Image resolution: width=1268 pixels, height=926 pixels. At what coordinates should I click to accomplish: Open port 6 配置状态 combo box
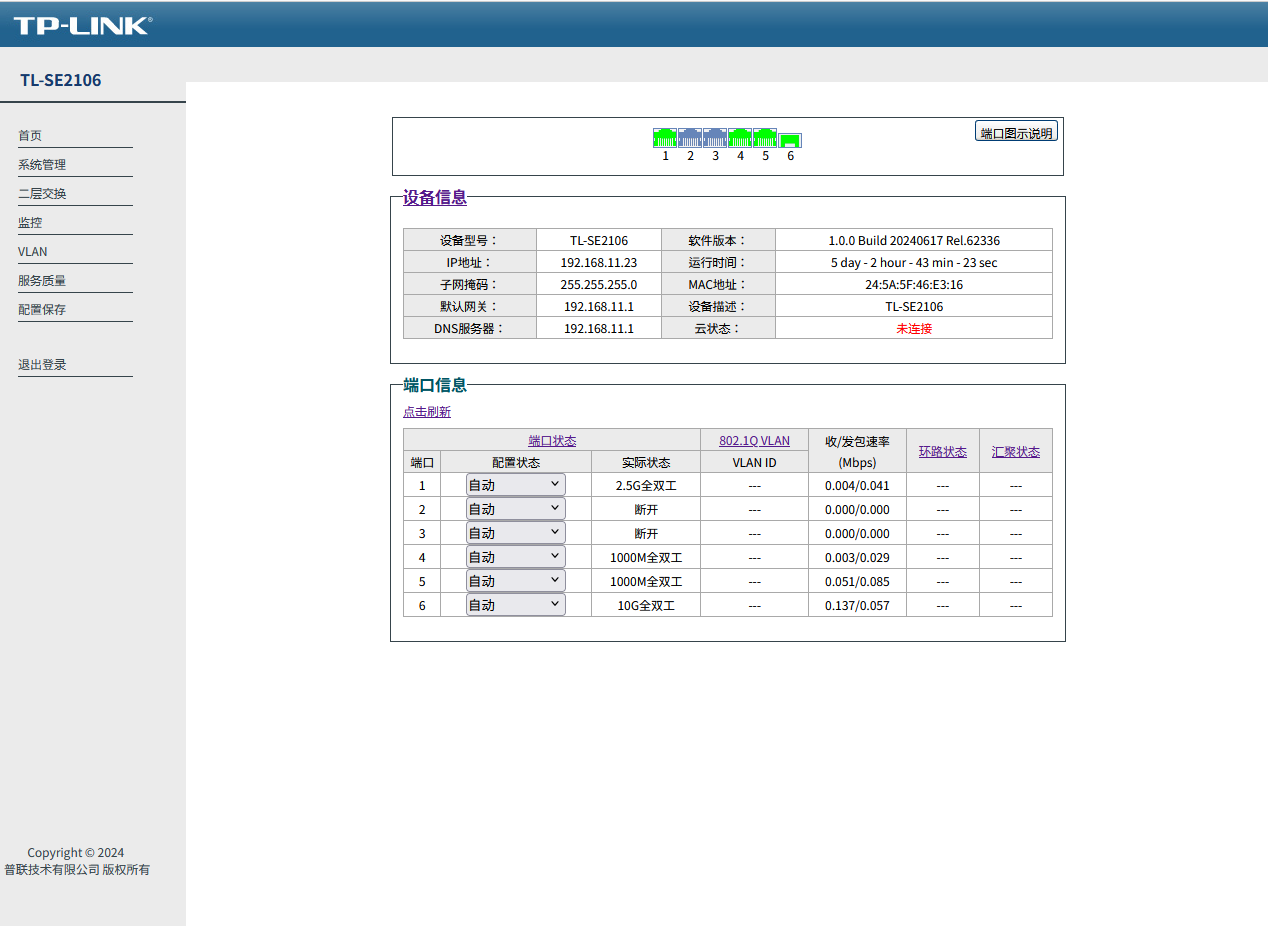515,605
